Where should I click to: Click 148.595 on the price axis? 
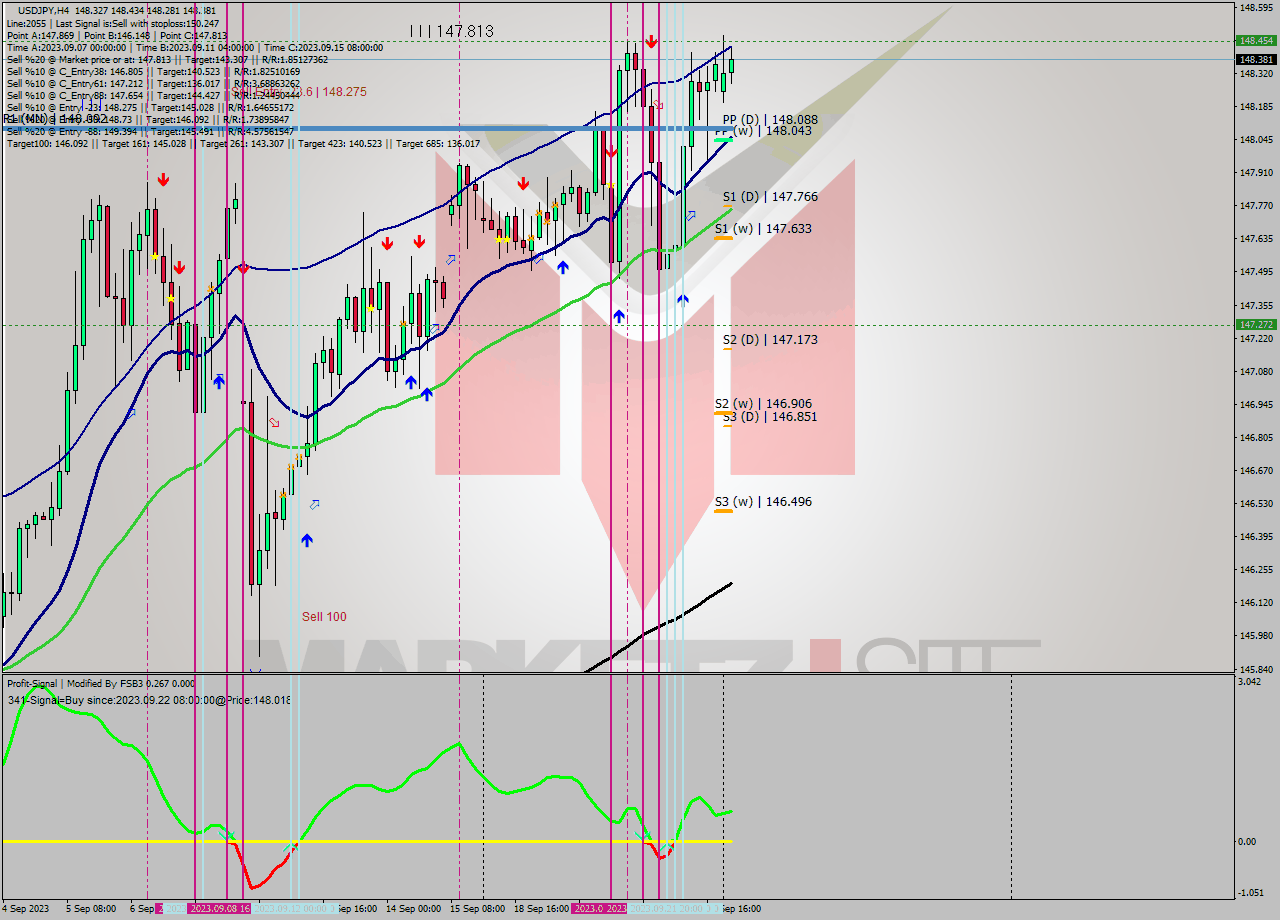(x=1255, y=8)
